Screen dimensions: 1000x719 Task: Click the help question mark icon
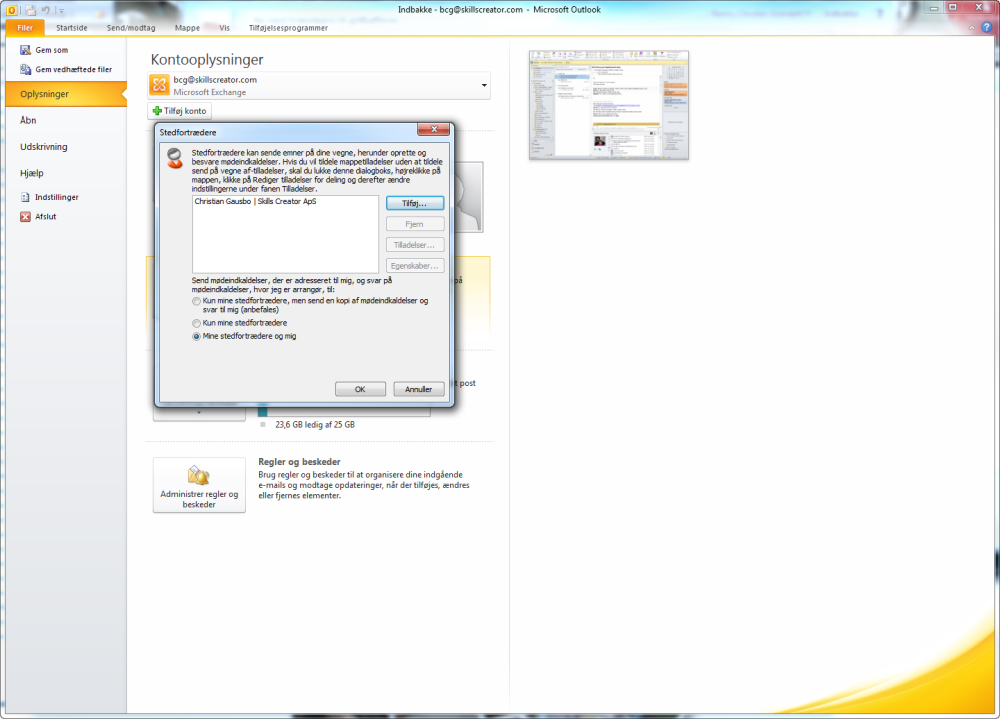(987, 27)
